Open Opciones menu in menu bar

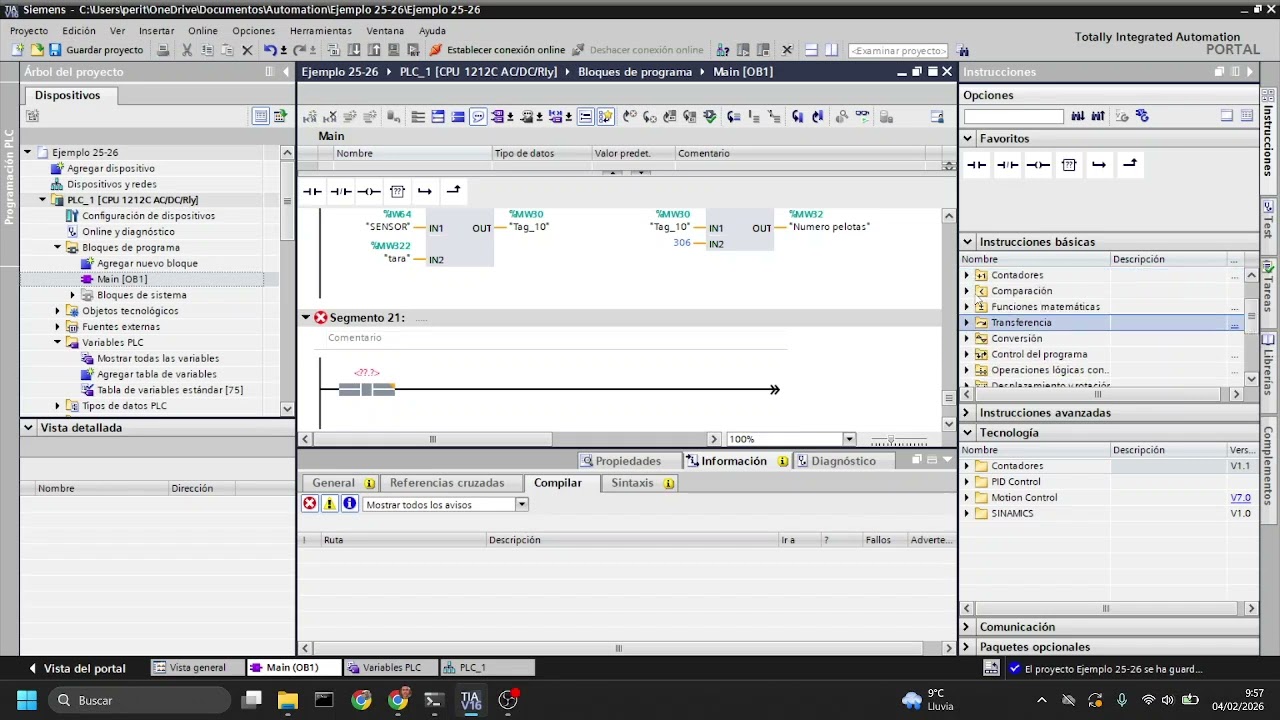pyautogui.click(x=253, y=31)
